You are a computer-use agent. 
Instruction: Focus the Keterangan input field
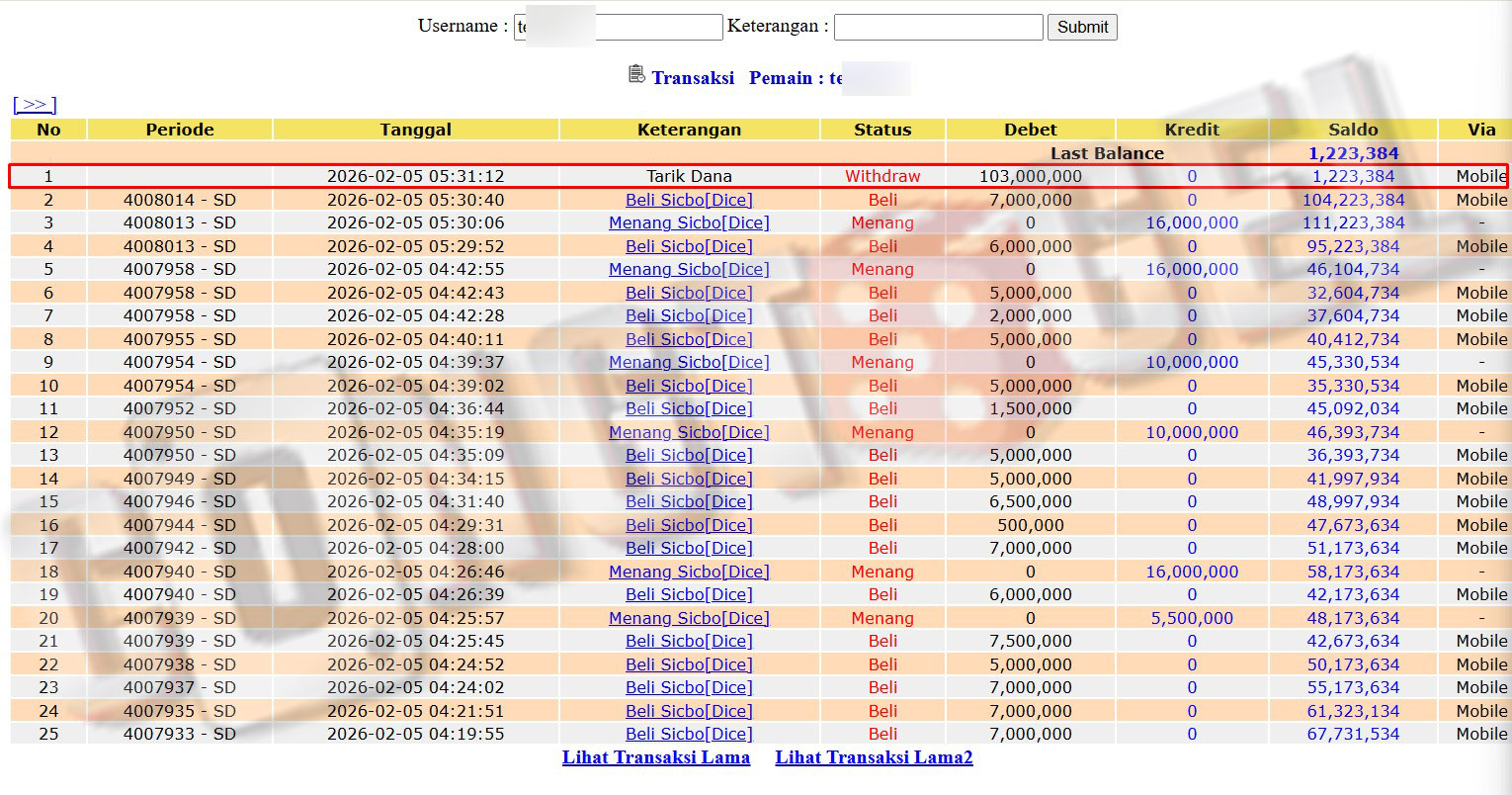click(x=938, y=27)
